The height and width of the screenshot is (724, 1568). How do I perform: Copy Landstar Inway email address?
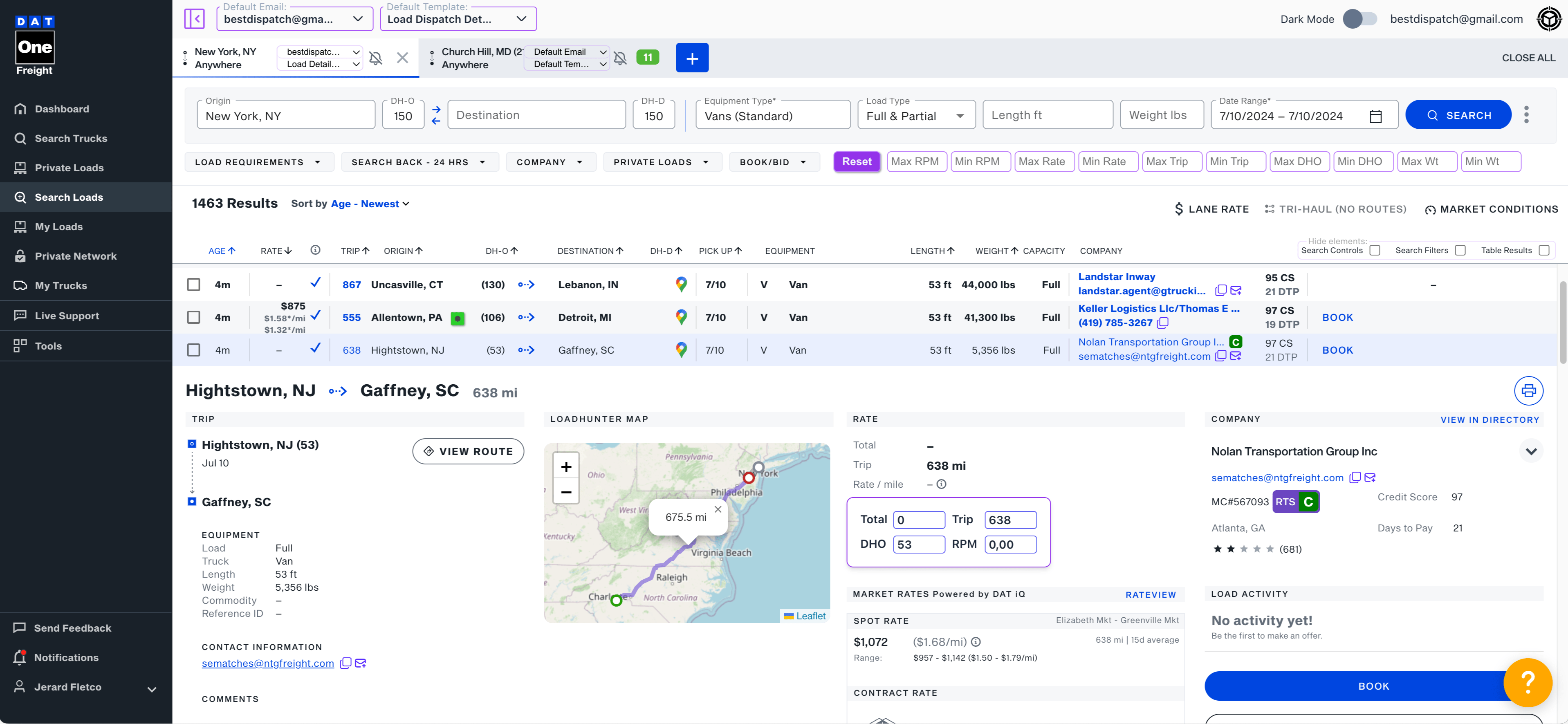[x=1220, y=290]
